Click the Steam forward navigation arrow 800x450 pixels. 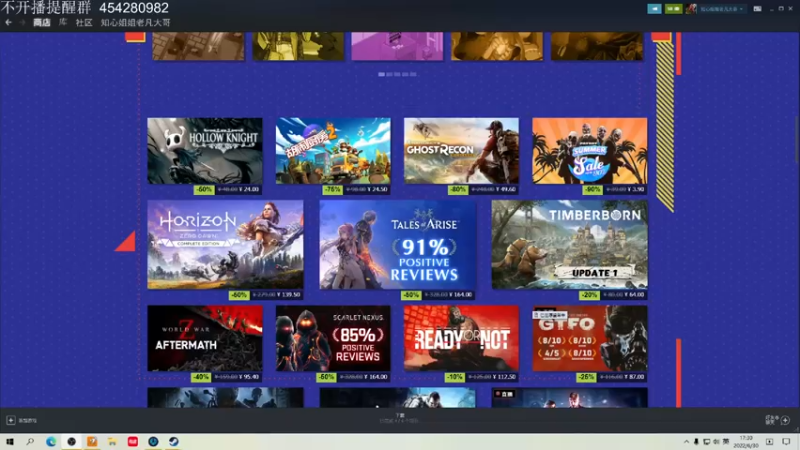coord(22,22)
